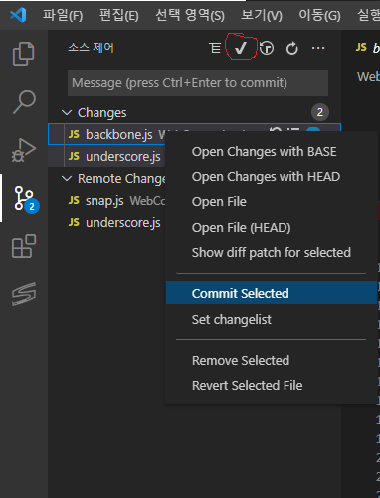This screenshot has height=498, width=380.
Task: Toggle view as tree/list icon
Action: (x=215, y=48)
